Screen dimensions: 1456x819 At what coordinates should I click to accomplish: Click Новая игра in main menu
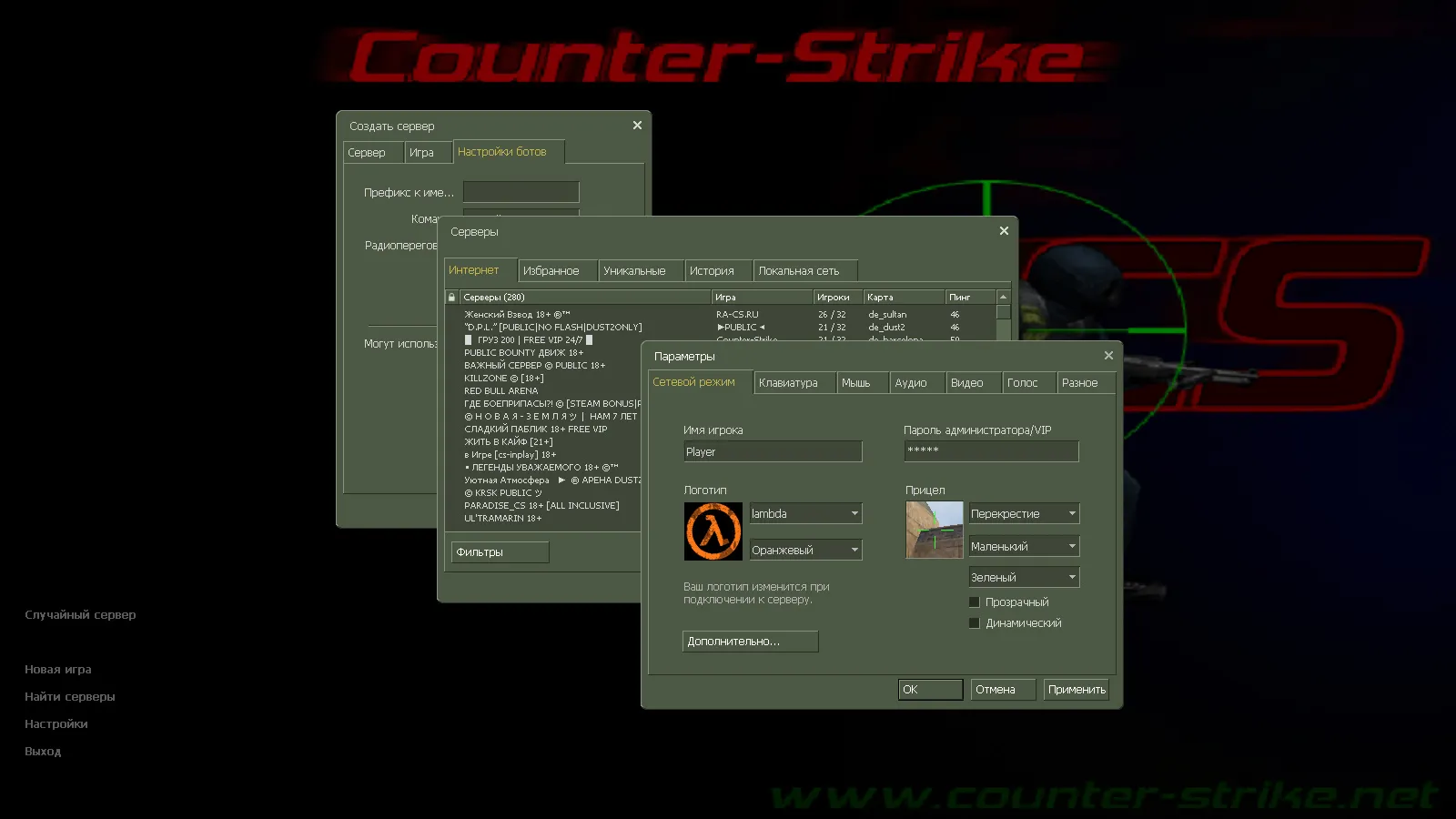(58, 670)
